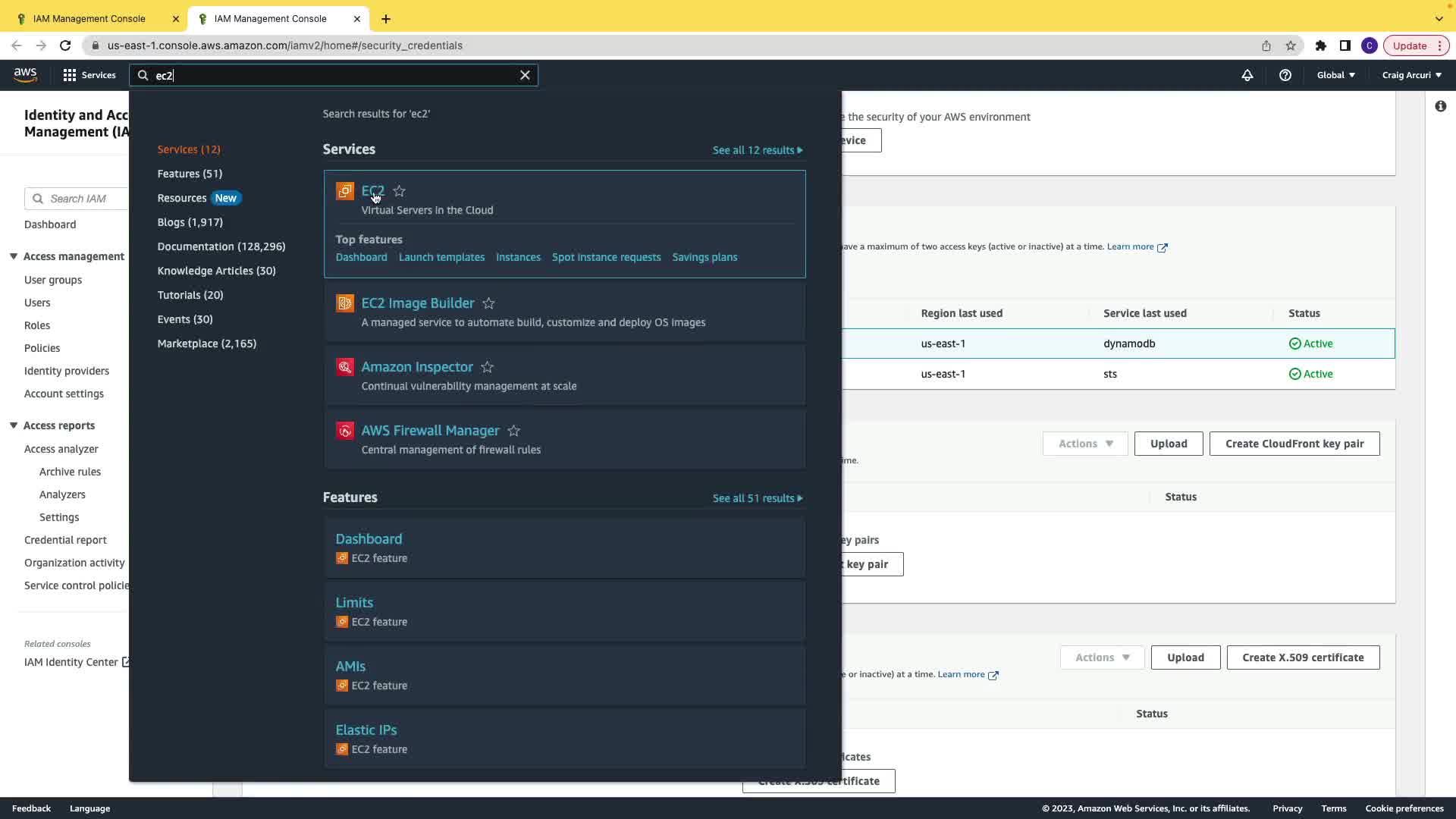Collapse the Access management section

(x=14, y=256)
